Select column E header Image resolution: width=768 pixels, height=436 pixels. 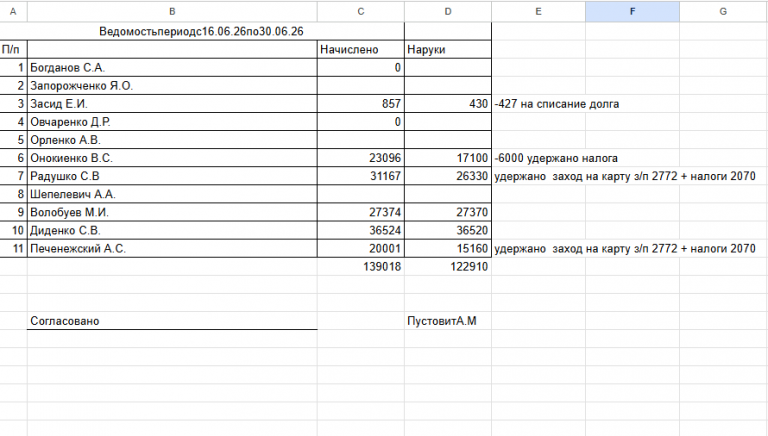pos(538,11)
